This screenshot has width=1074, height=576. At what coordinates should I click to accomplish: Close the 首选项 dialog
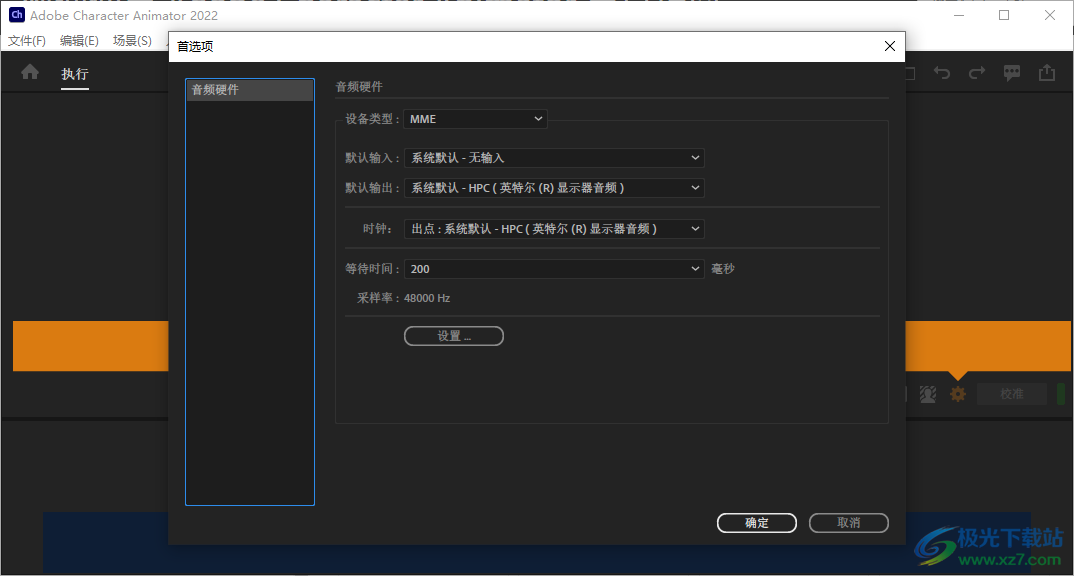[x=890, y=46]
